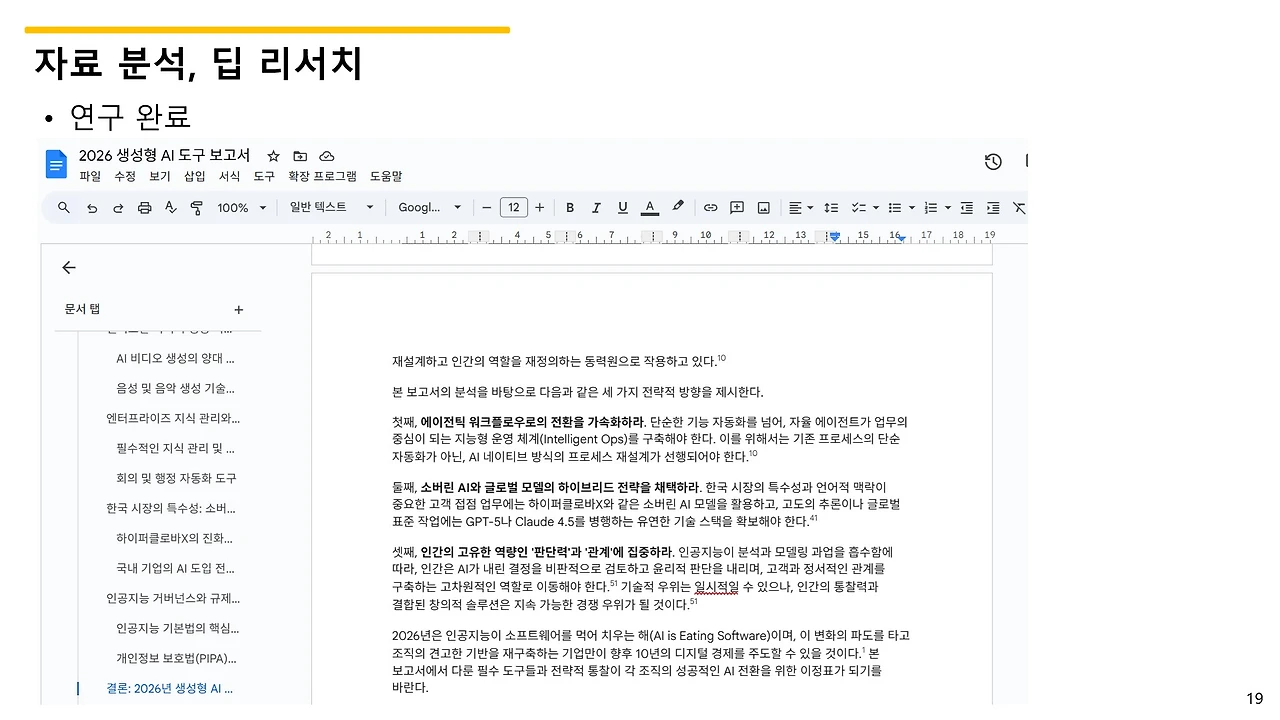Insert an image
The image size is (1280, 720).
point(764,207)
